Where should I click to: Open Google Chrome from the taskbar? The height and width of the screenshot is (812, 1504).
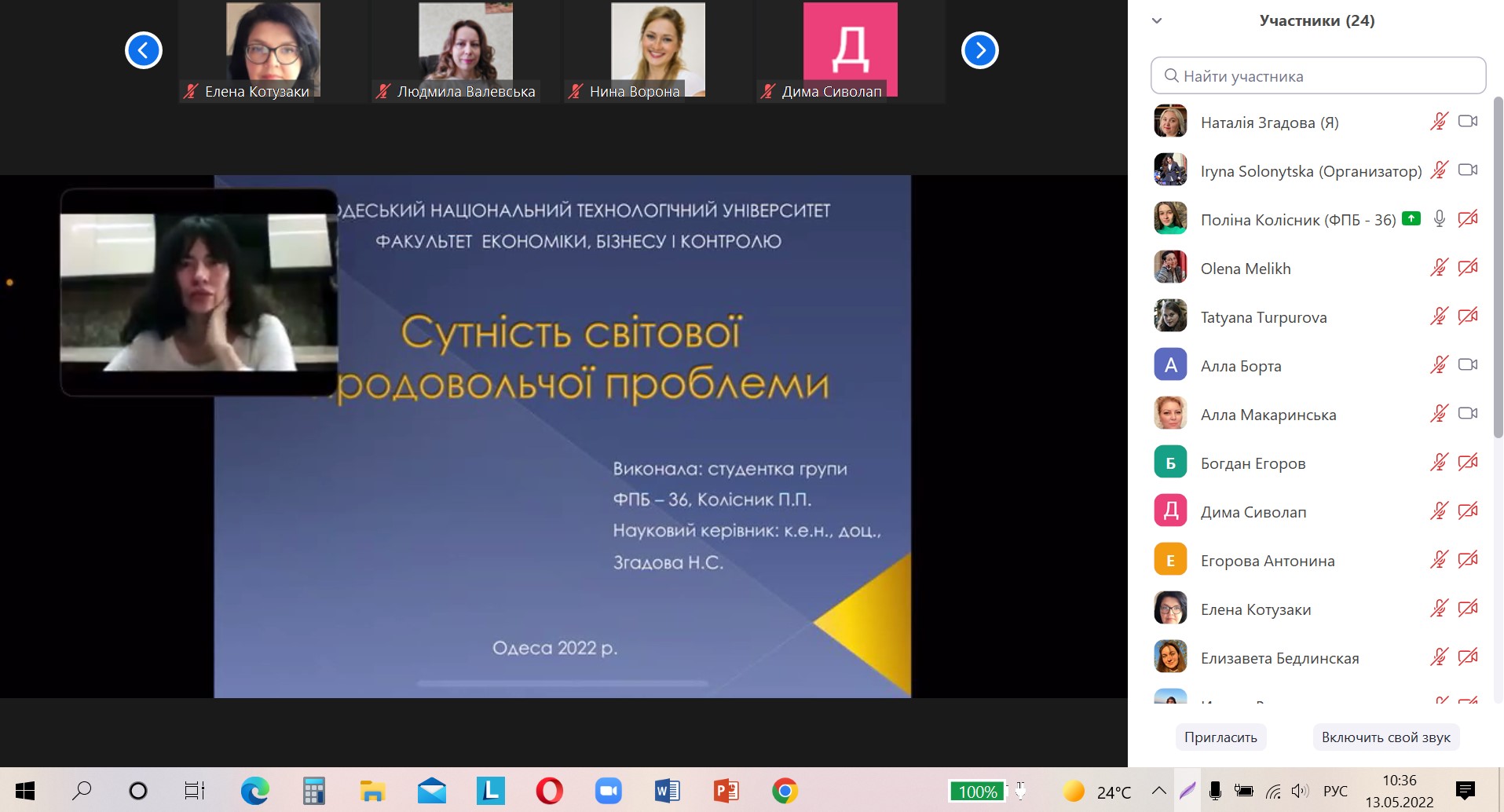pos(785,791)
